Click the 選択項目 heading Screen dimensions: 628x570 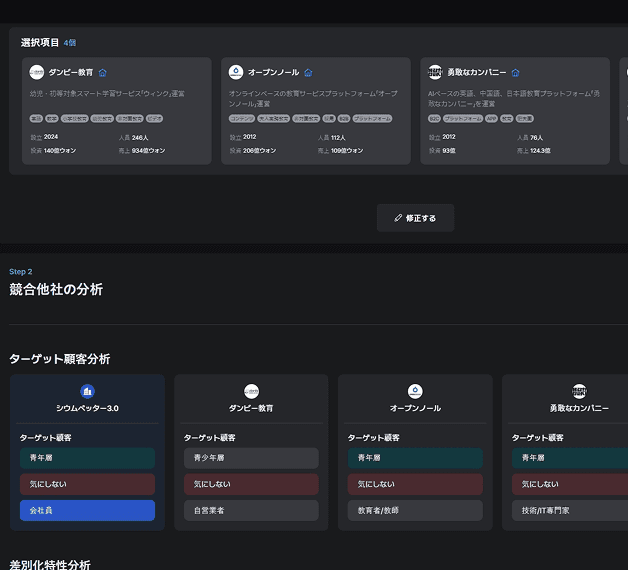(x=40, y=42)
